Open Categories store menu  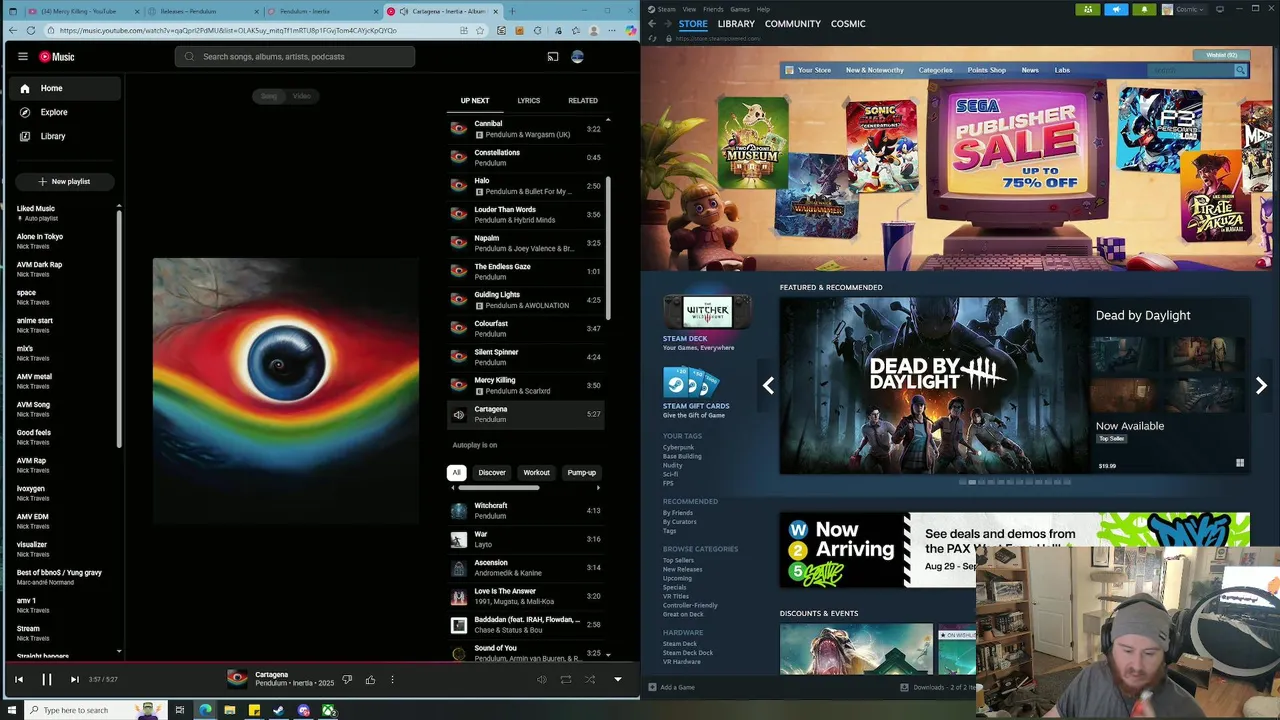click(935, 70)
